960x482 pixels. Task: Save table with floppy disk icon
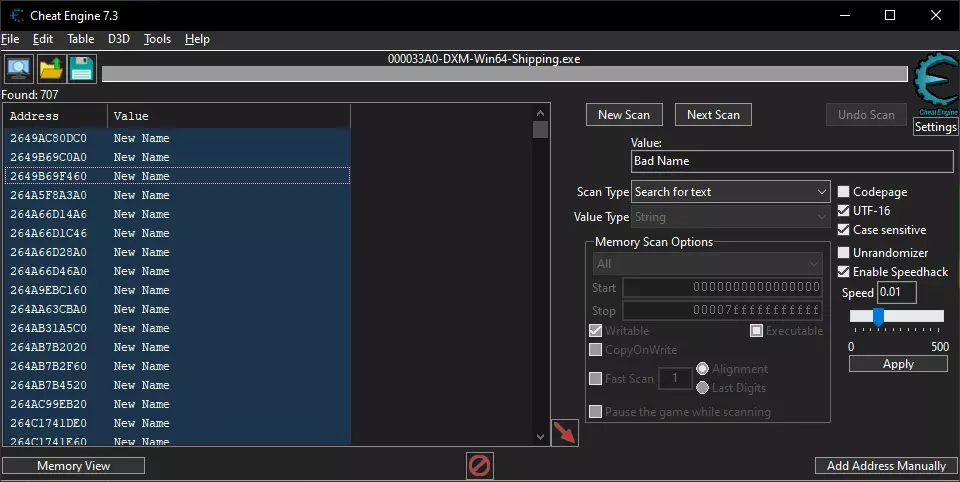pyautogui.click(x=81, y=69)
